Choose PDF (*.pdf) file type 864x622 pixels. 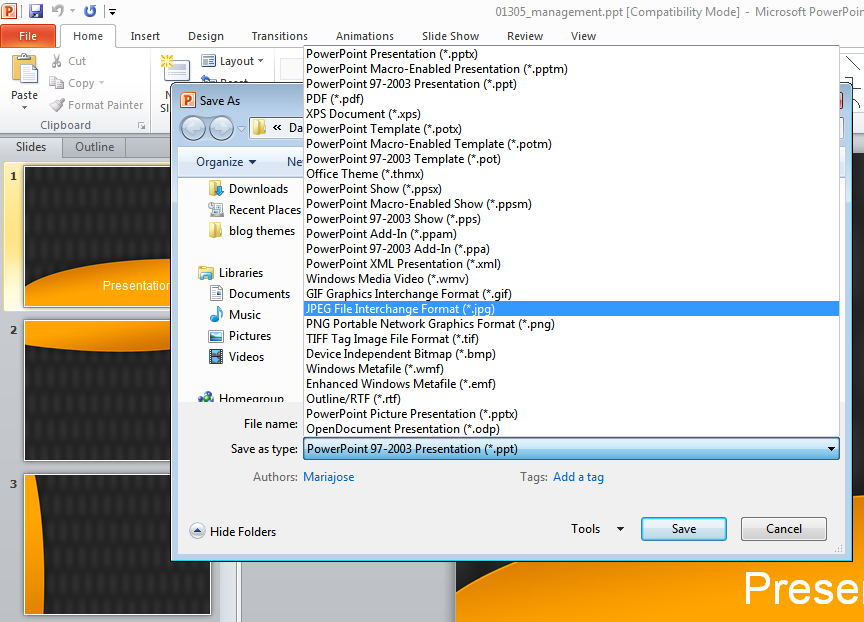tap(571, 99)
